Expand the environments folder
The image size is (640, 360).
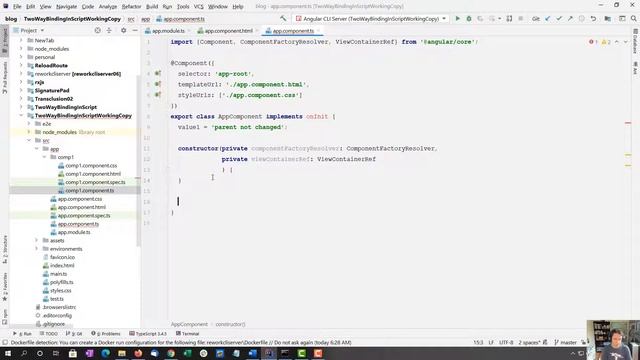click(x=37, y=249)
